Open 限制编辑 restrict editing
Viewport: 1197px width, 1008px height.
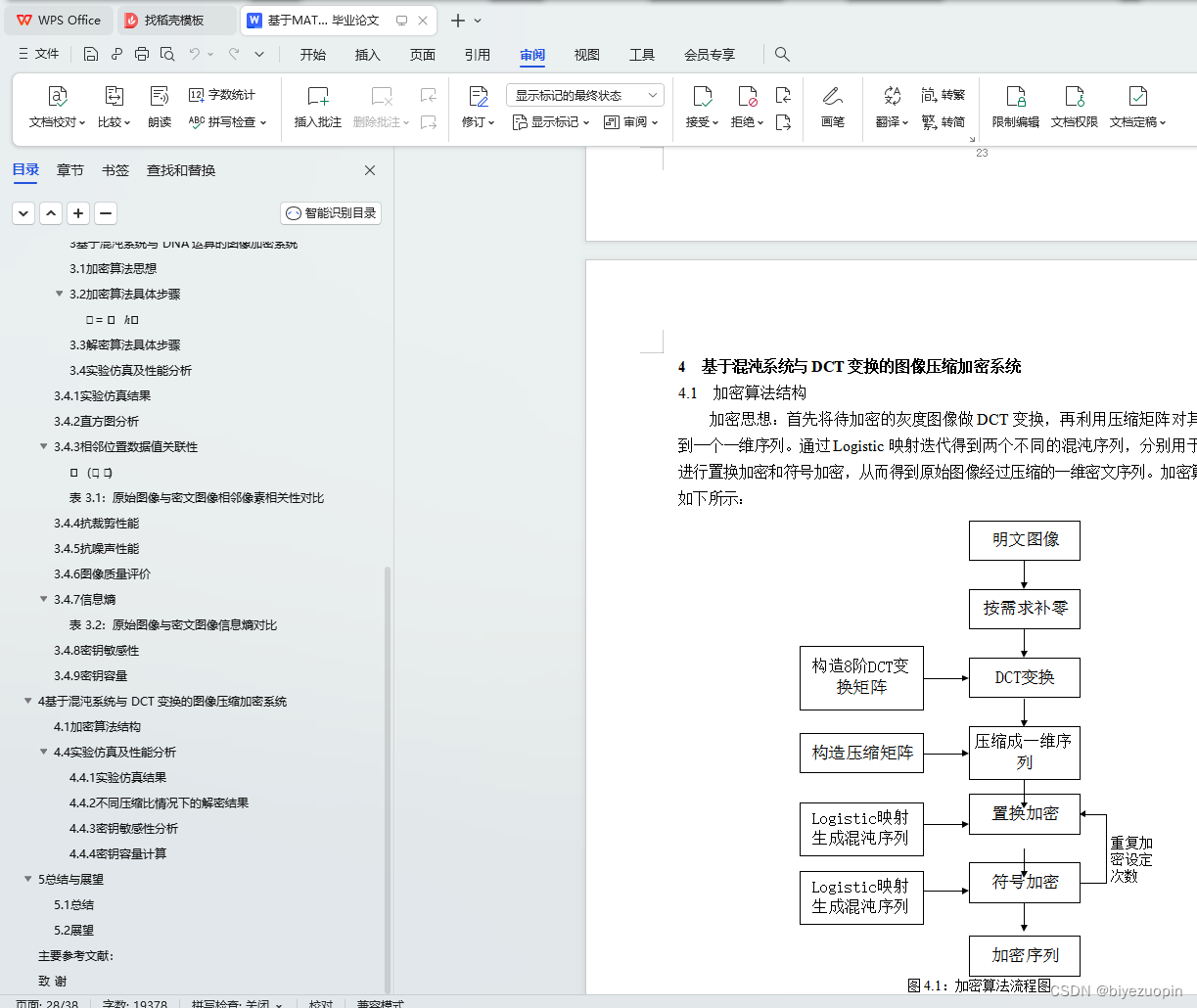(1016, 108)
